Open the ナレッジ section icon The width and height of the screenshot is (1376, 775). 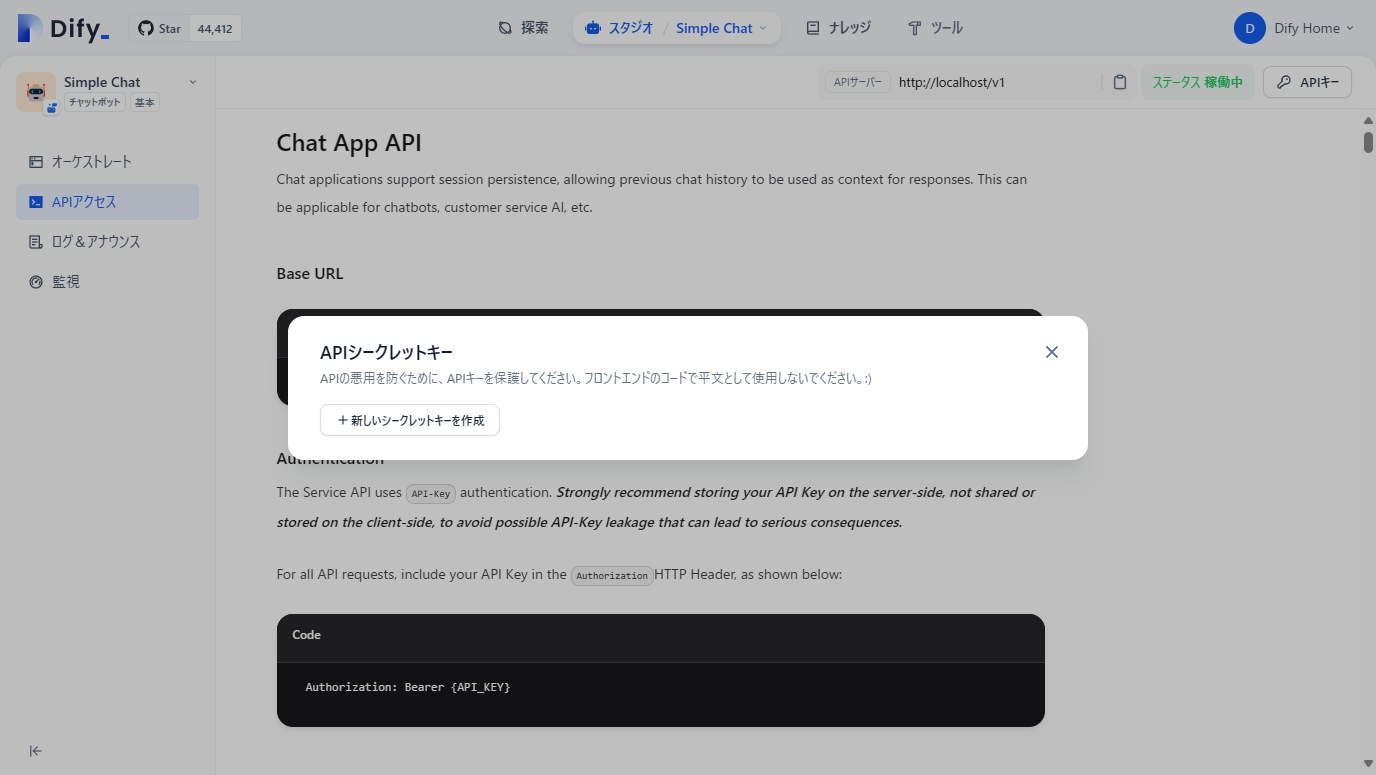click(x=813, y=28)
